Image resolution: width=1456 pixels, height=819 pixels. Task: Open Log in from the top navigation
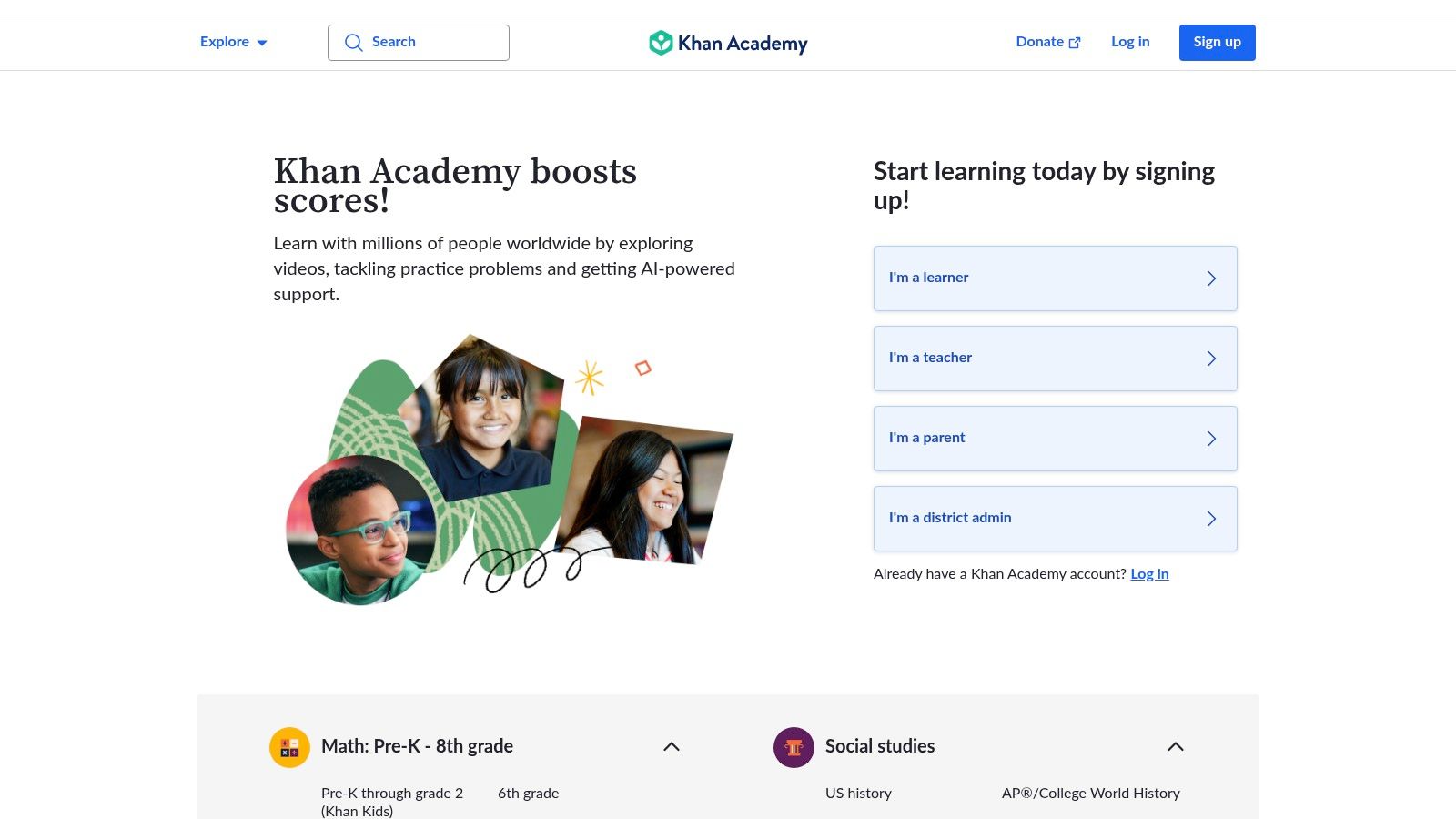[x=1129, y=42]
